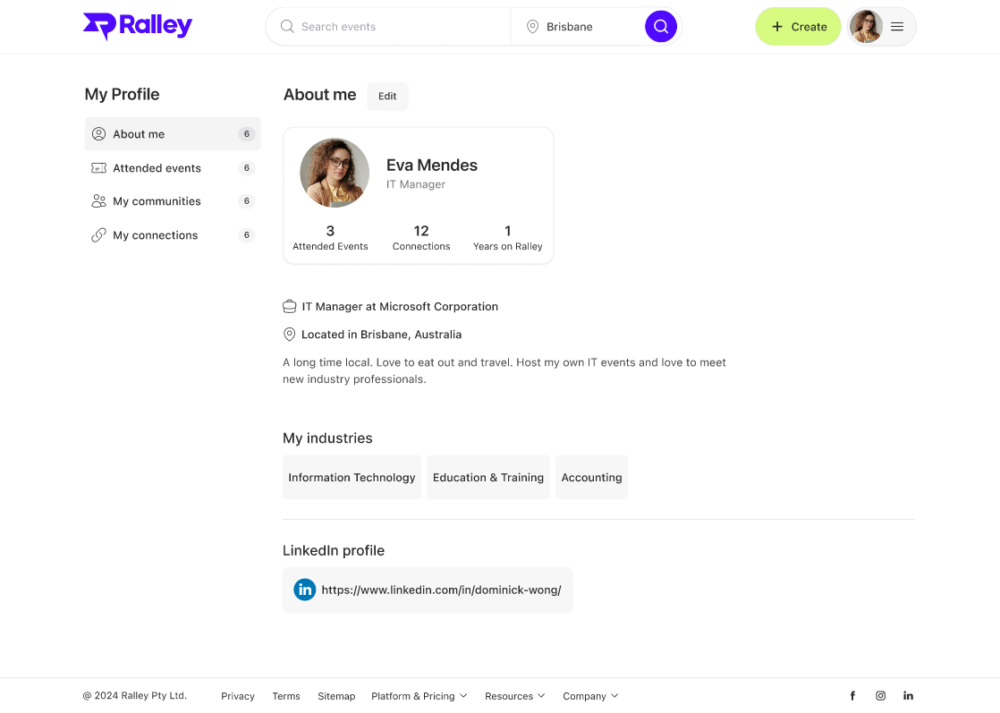Click the Search events input field
This screenshot has height=713, width=1000.
400,27
